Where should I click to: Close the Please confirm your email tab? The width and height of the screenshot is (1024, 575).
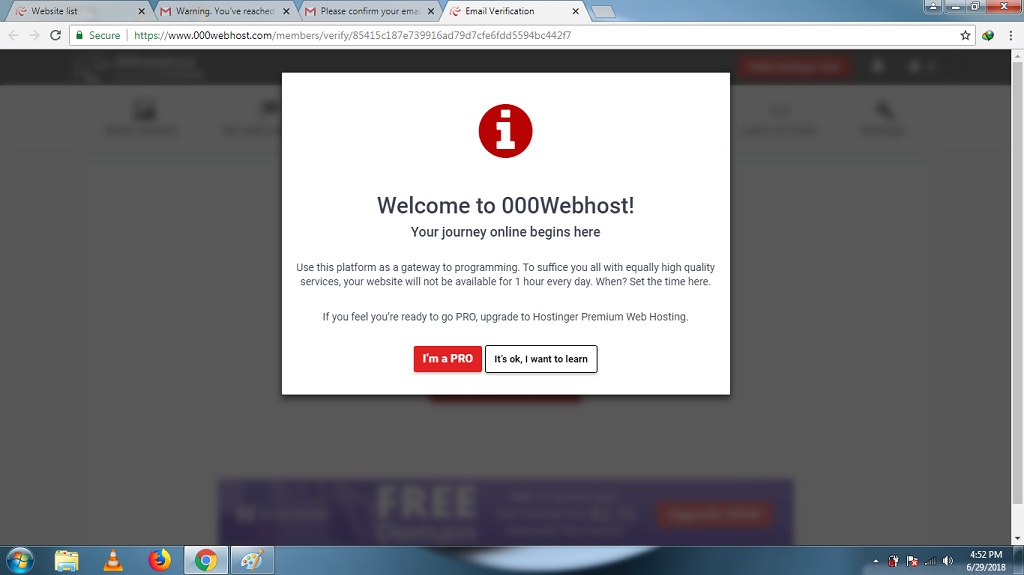[x=431, y=11]
